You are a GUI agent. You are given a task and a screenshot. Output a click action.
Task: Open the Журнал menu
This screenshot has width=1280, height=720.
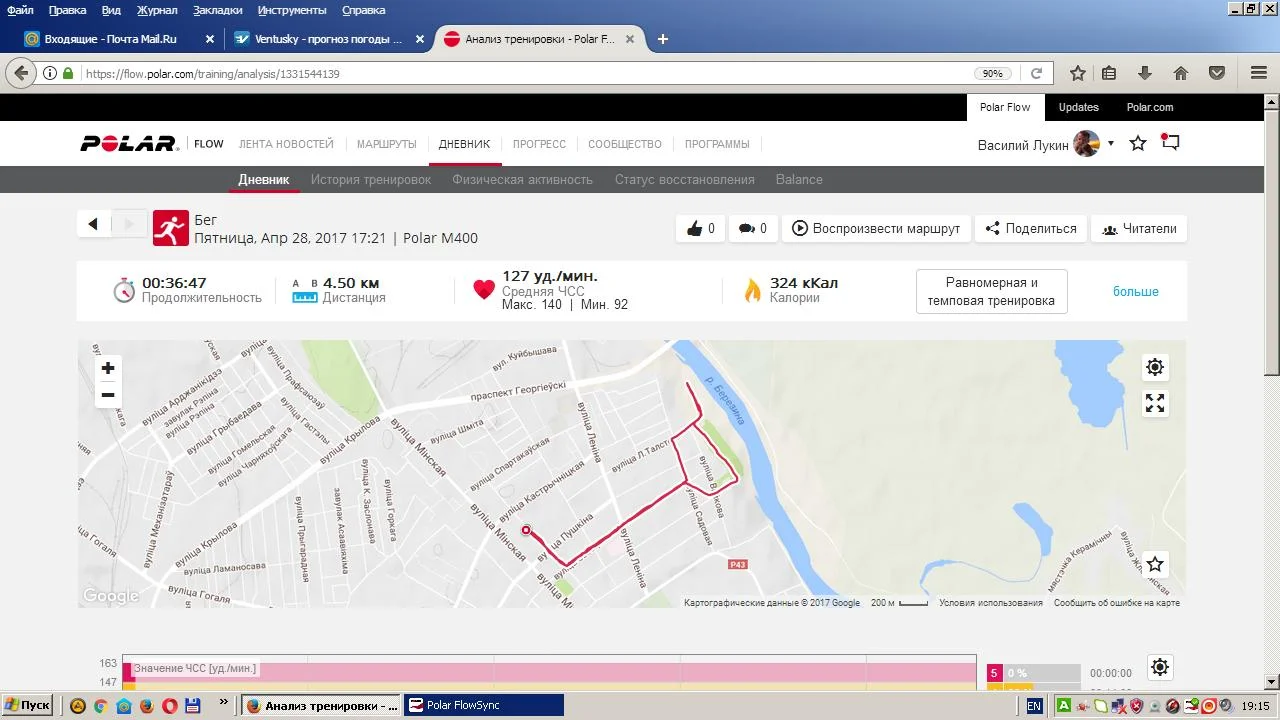tap(157, 10)
